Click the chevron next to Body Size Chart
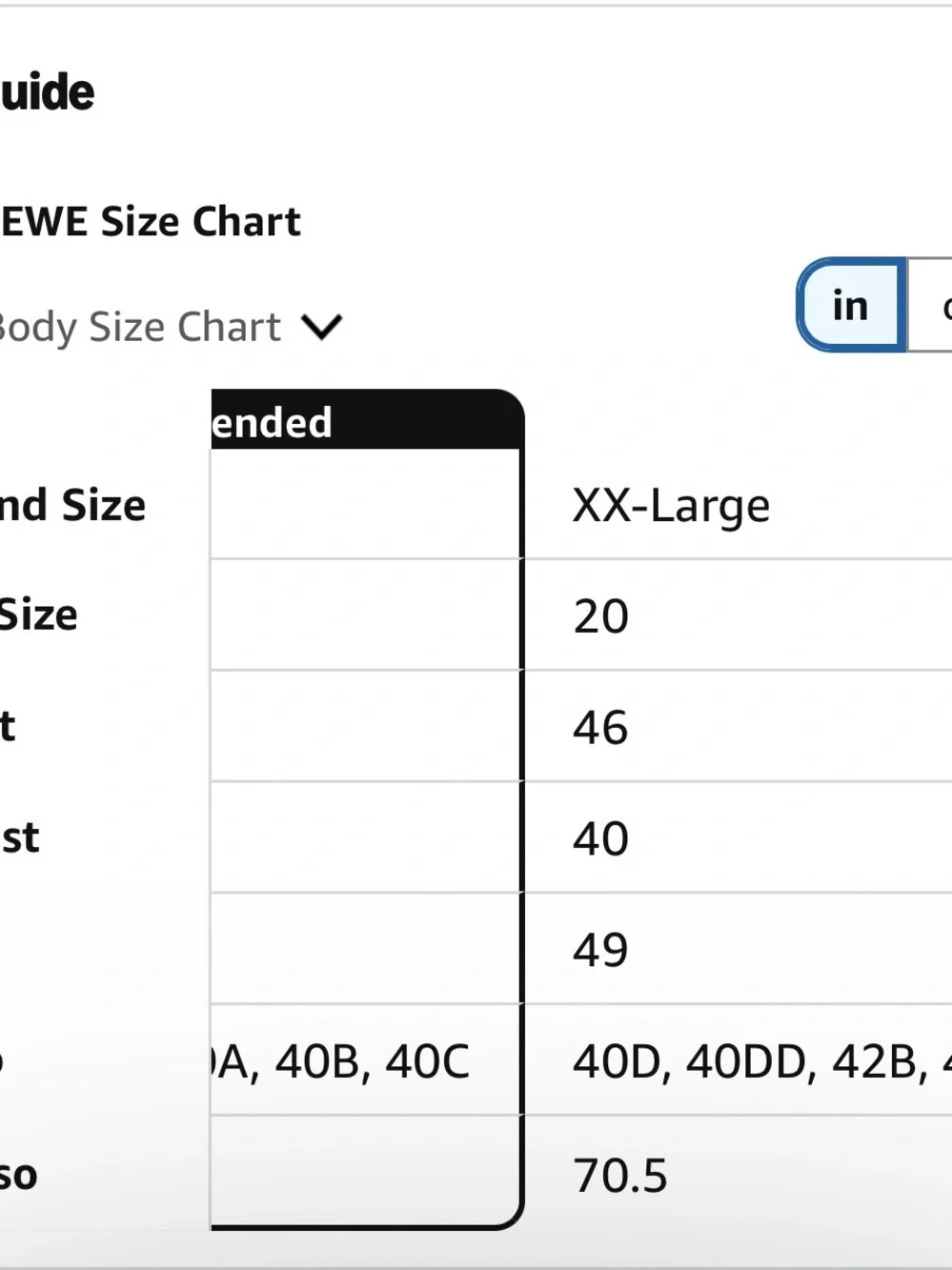This screenshot has height=1270, width=952. tap(321, 328)
